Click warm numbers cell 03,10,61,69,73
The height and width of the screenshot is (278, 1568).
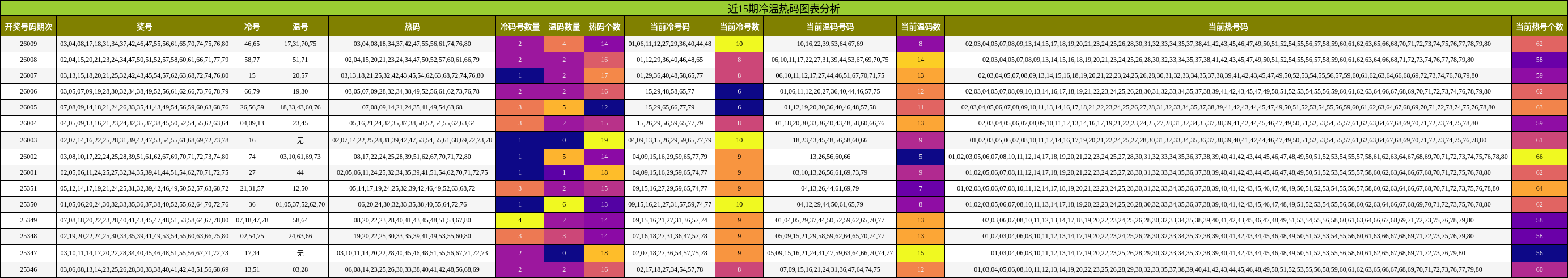coord(300,157)
